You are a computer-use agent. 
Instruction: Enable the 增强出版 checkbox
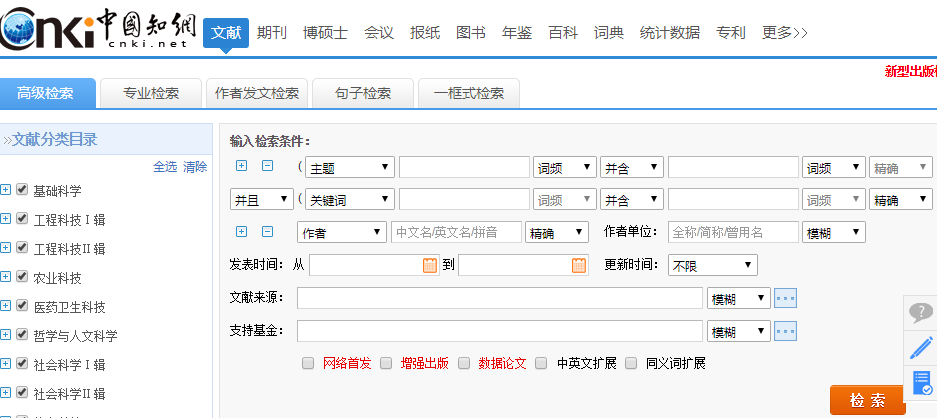(x=386, y=363)
